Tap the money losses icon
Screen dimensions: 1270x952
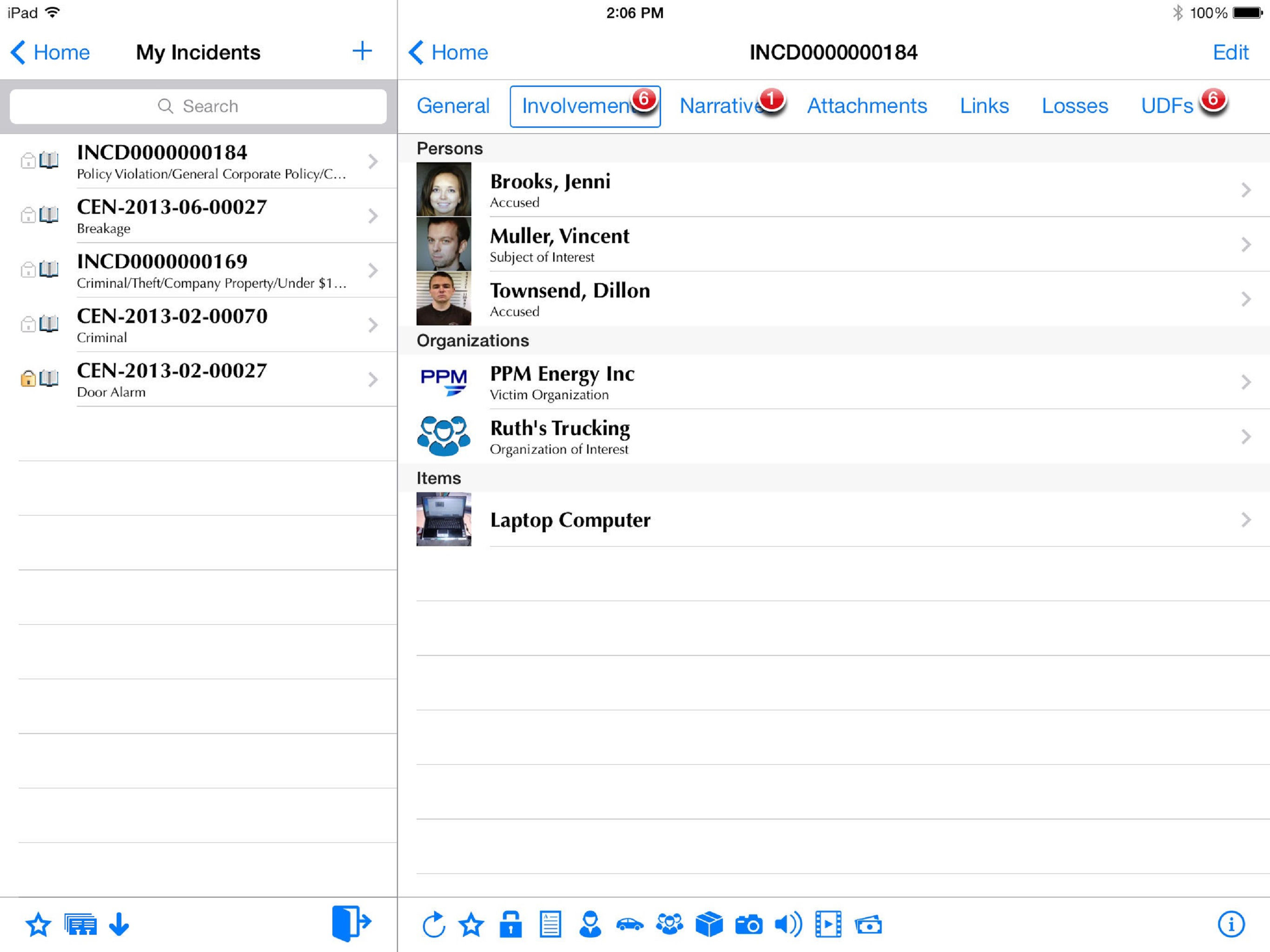(868, 925)
